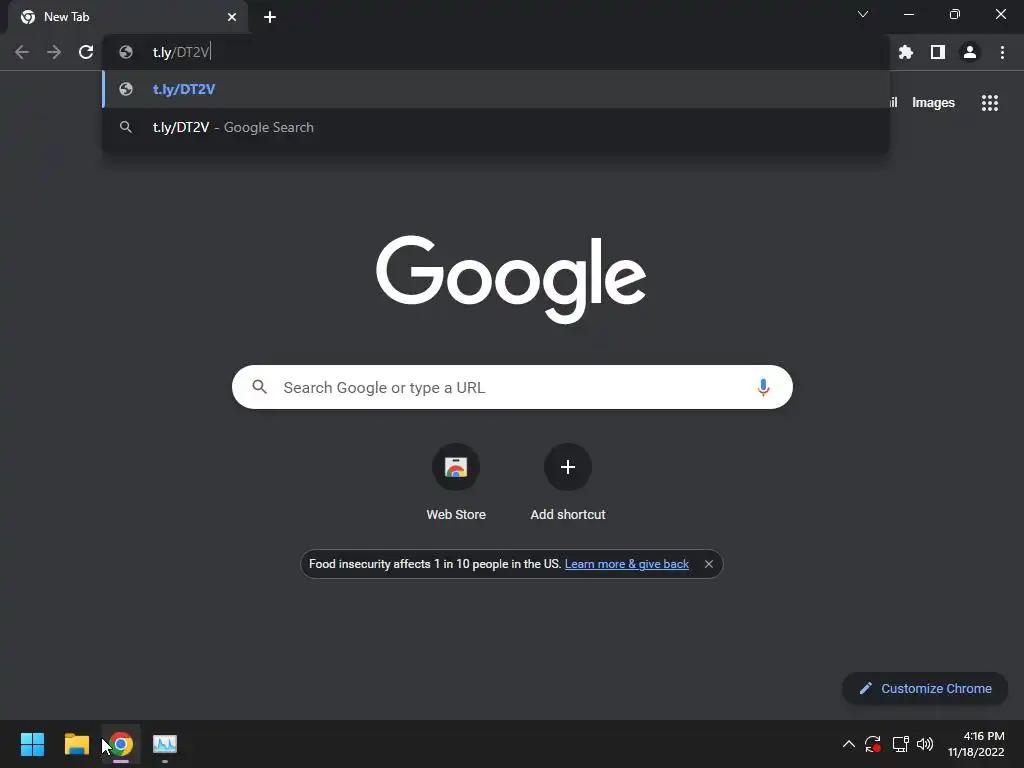Open the resource monitor taskbar app

pos(165,744)
